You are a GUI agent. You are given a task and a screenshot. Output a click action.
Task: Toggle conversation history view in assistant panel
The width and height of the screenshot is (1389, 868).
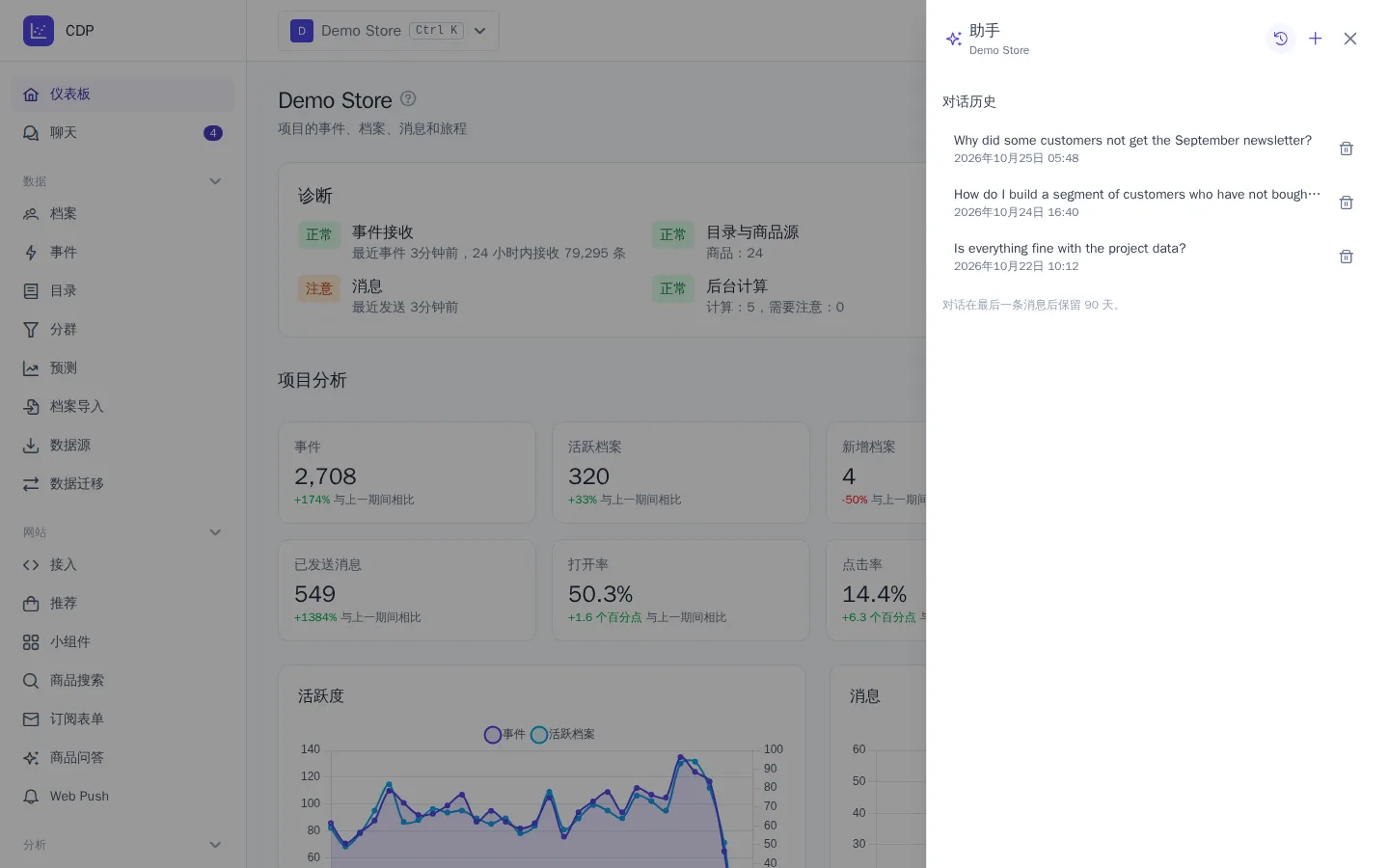1280,39
